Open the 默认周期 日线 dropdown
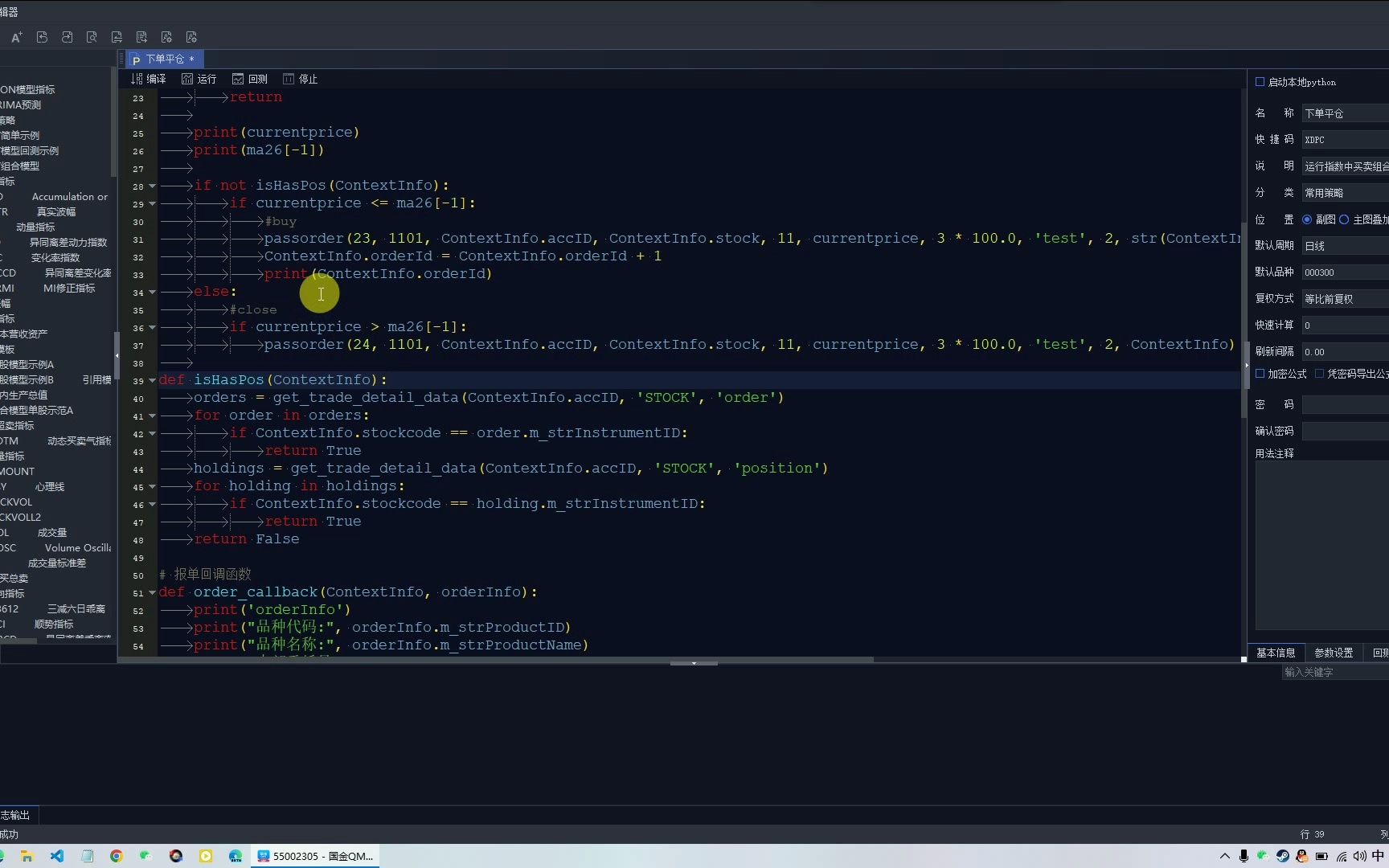This screenshot has height=868, width=1389. point(1345,246)
